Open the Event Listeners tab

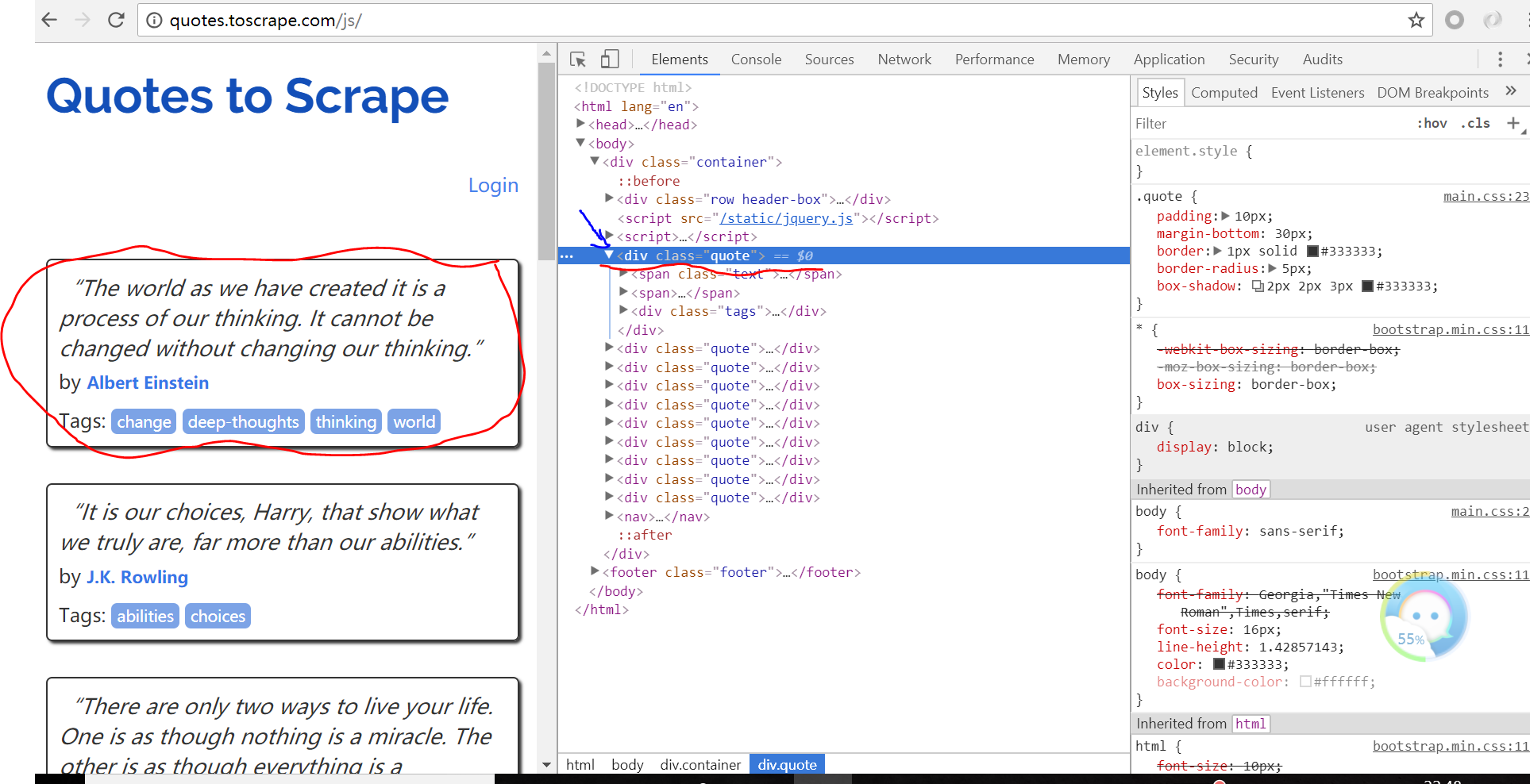pos(1317,93)
